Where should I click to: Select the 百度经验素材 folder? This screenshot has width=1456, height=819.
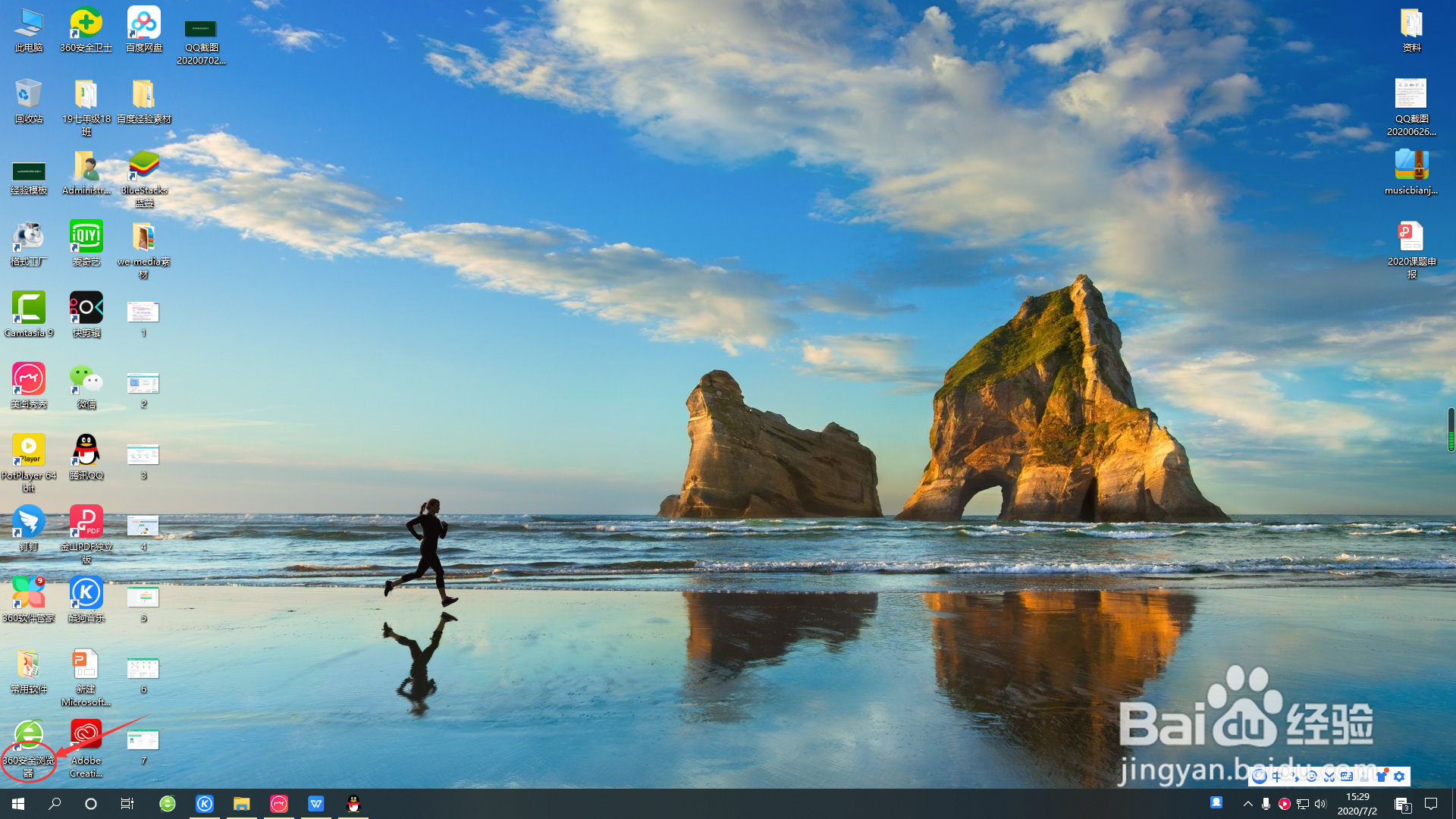[x=144, y=102]
